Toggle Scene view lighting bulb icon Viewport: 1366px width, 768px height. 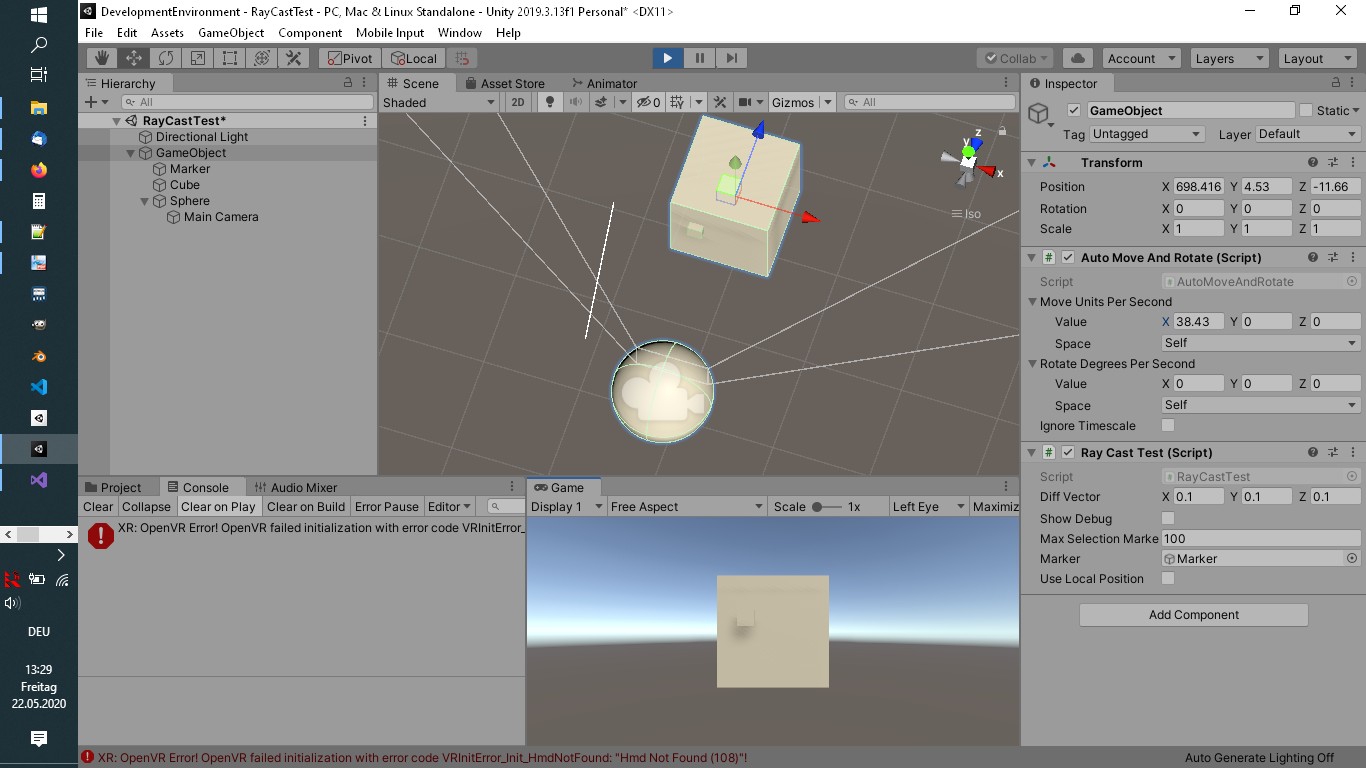coord(549,101)
